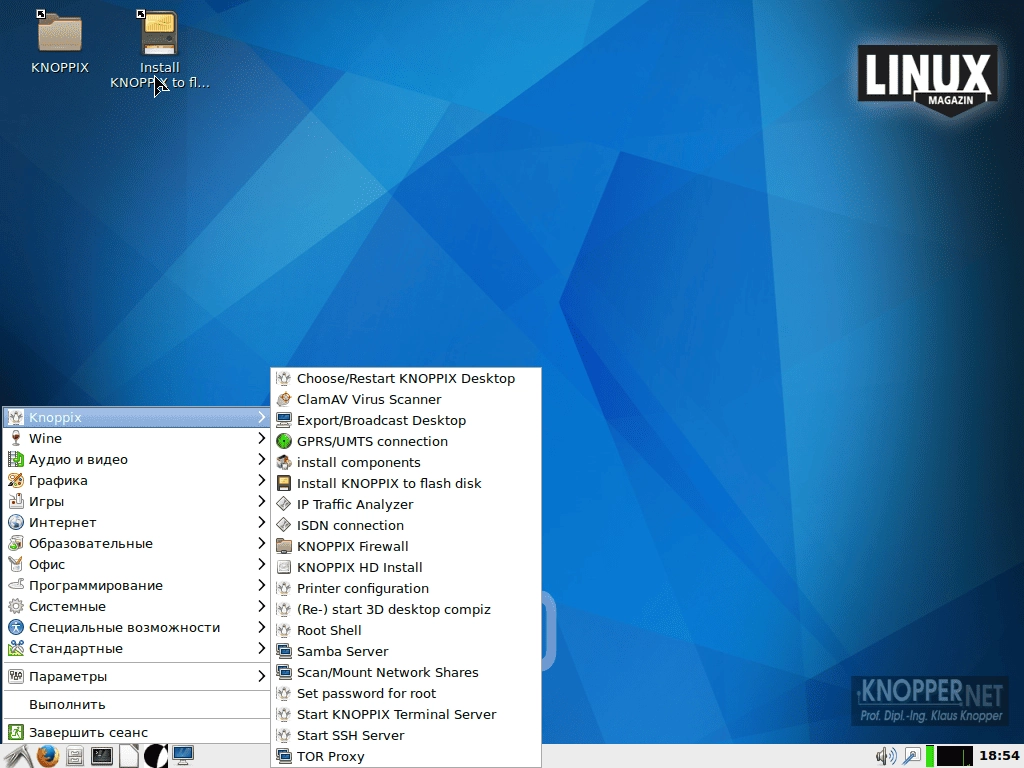This screenshot has height=768, width=1024.
Task: Expand the Системные submenu arrow
Action: pyautogui.click(x=261, y=606)
